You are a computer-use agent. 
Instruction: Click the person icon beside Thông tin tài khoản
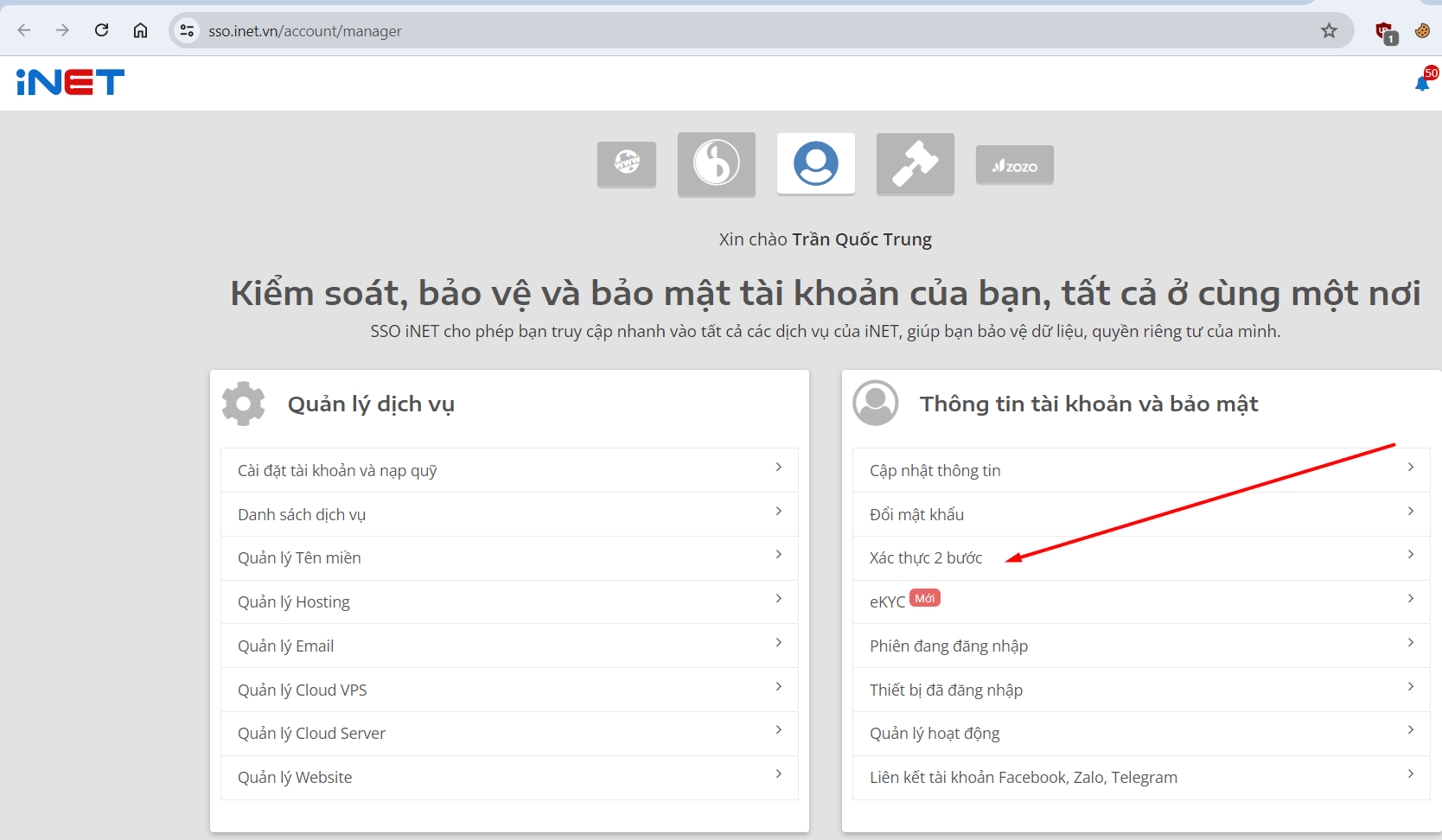(875, 403)
